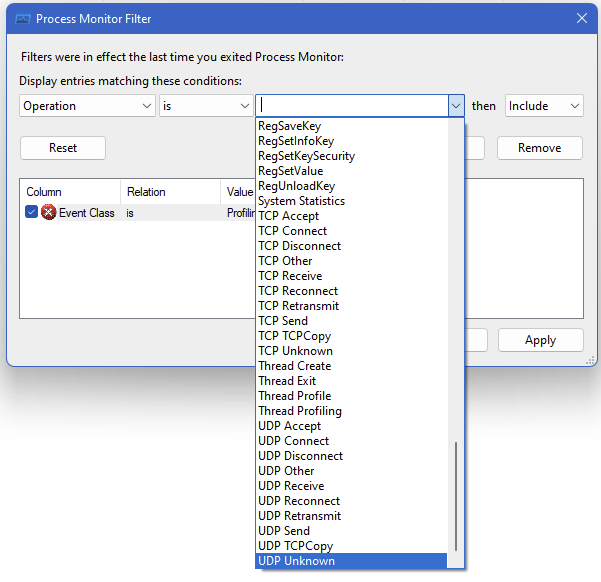Click the red Exclude icon beside Event Class
This screenshot has height=582, width=601.
(48, 212)
